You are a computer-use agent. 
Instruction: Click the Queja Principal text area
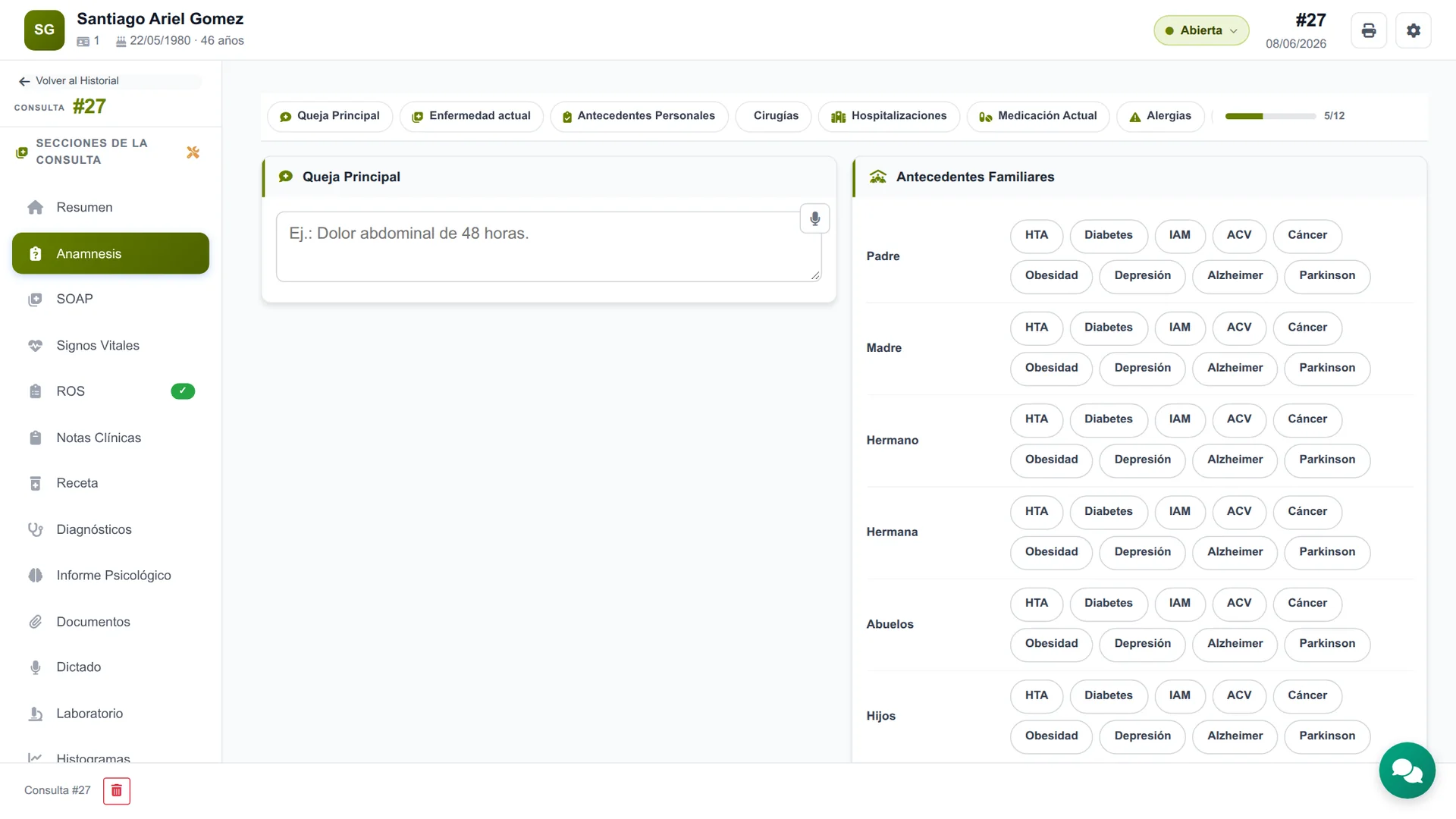point(548,246)
